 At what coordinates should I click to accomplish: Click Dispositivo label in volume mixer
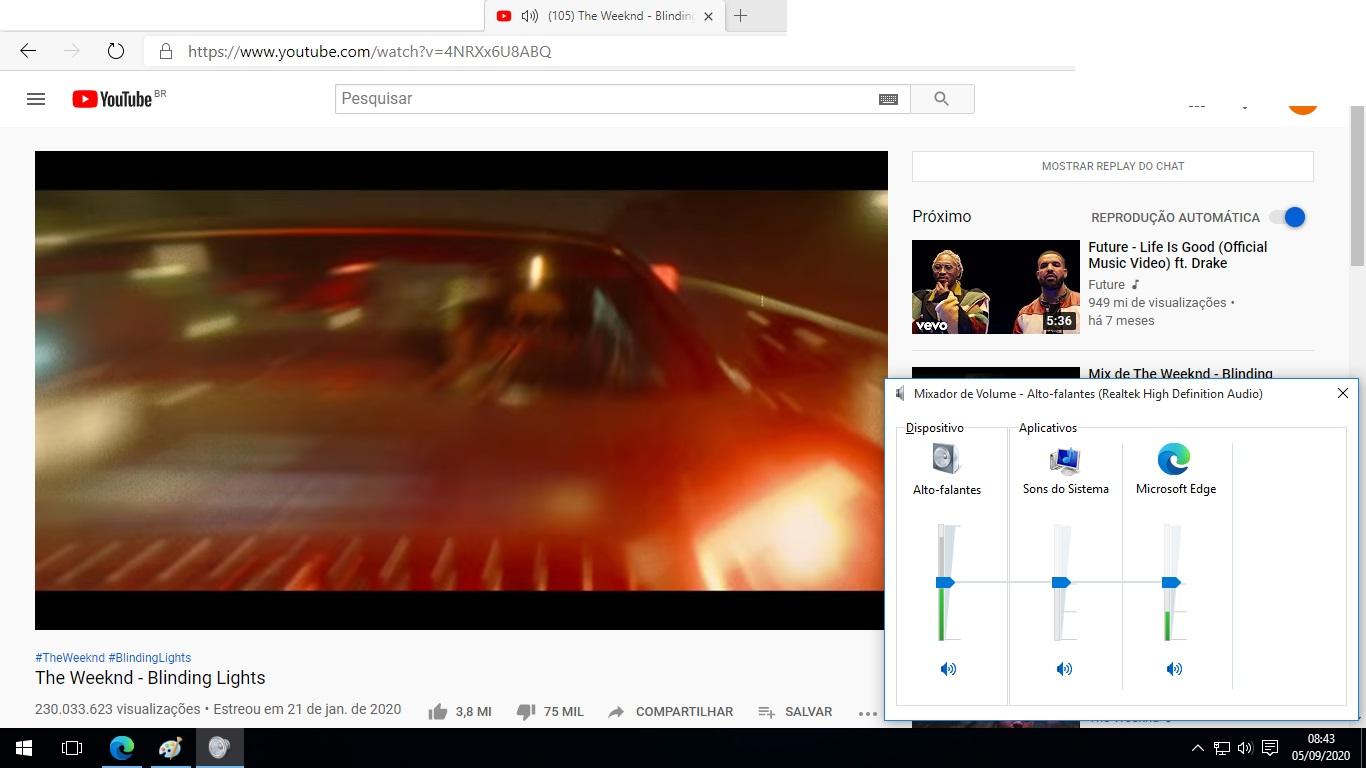point(935,428)
